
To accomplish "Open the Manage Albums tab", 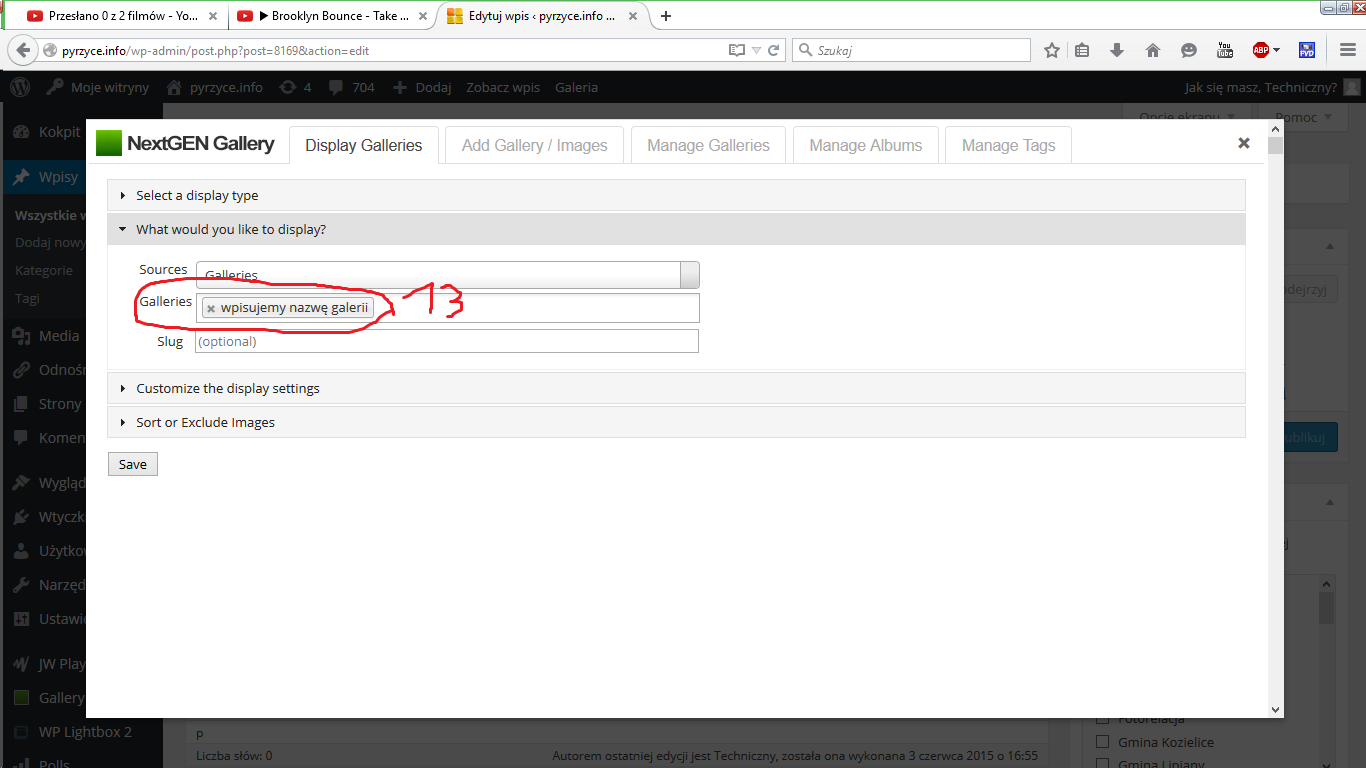I will [865, 145].
